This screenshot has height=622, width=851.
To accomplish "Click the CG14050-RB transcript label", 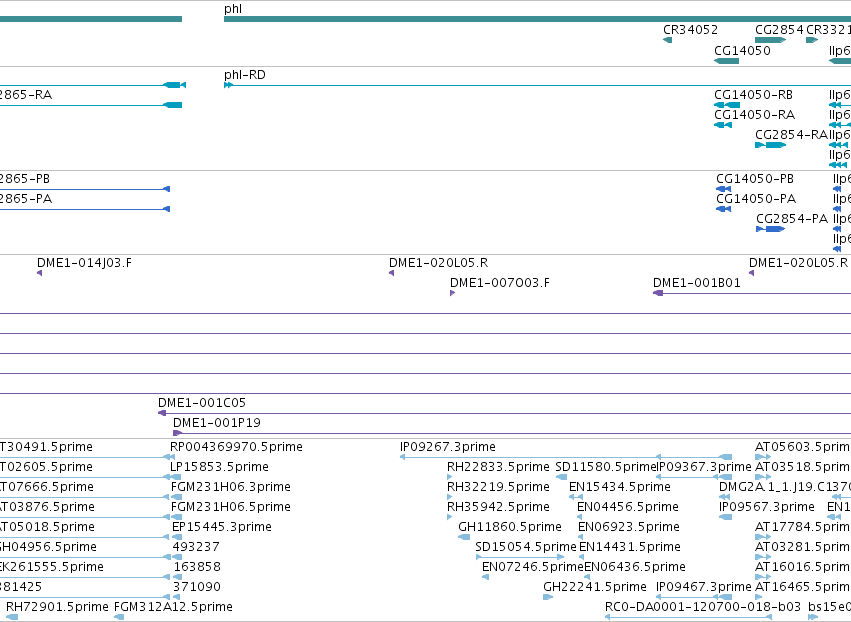I will click(753, 95).
